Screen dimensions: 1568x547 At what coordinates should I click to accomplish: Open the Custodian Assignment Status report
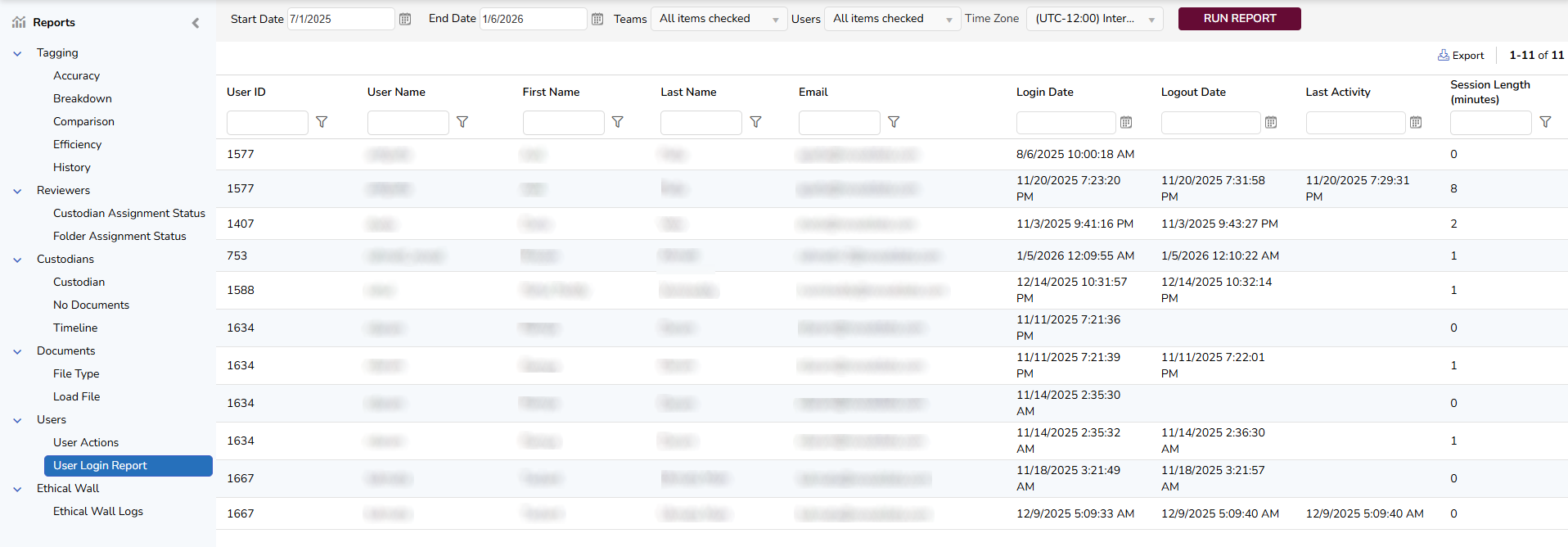[129, 213]
